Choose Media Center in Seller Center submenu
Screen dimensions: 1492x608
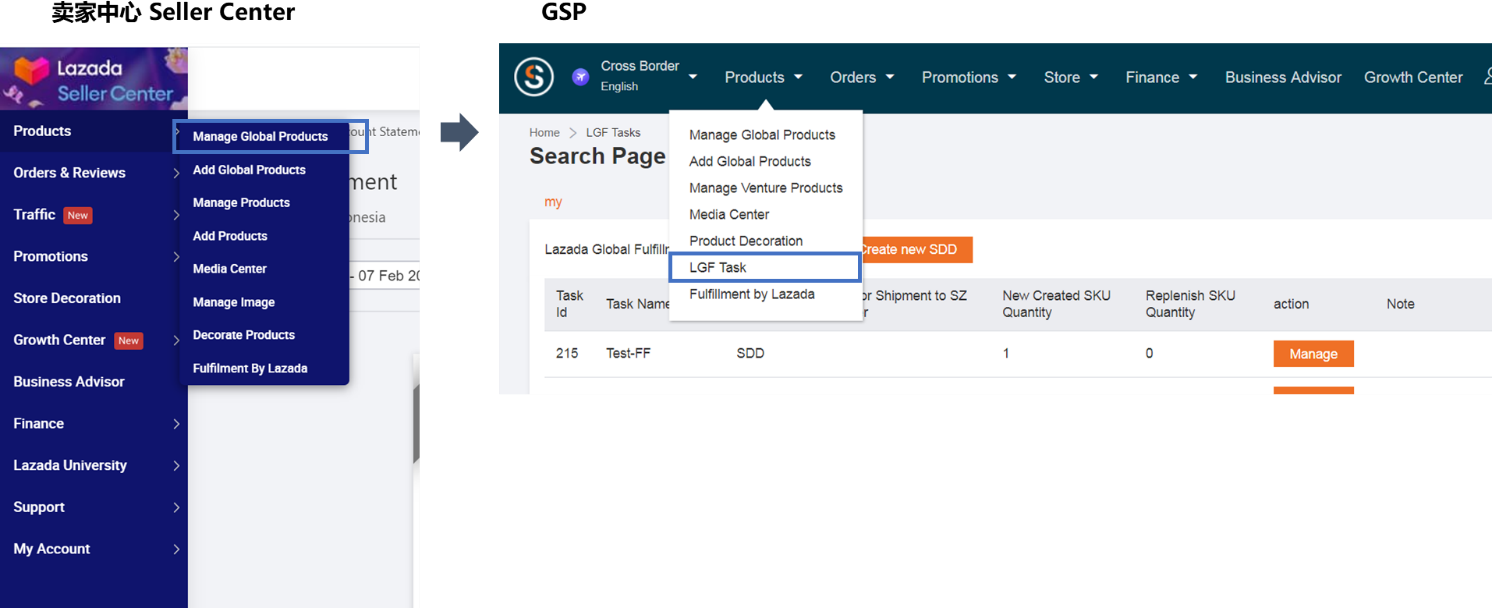[x=230, y=269]
